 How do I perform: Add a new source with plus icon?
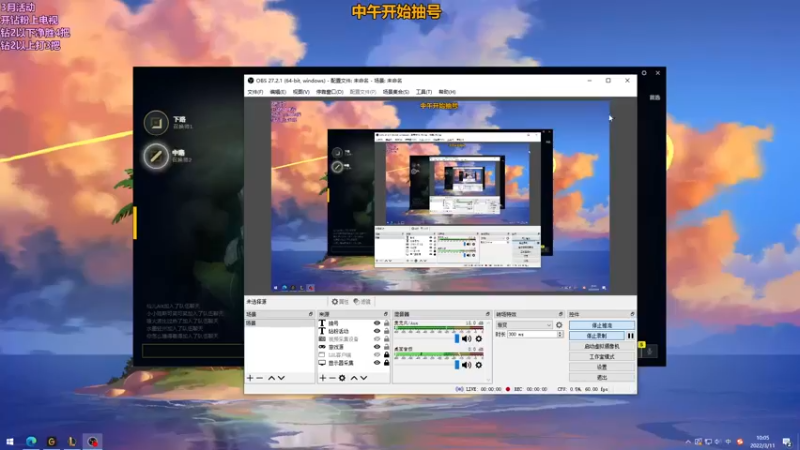click(x=322, y=378)
